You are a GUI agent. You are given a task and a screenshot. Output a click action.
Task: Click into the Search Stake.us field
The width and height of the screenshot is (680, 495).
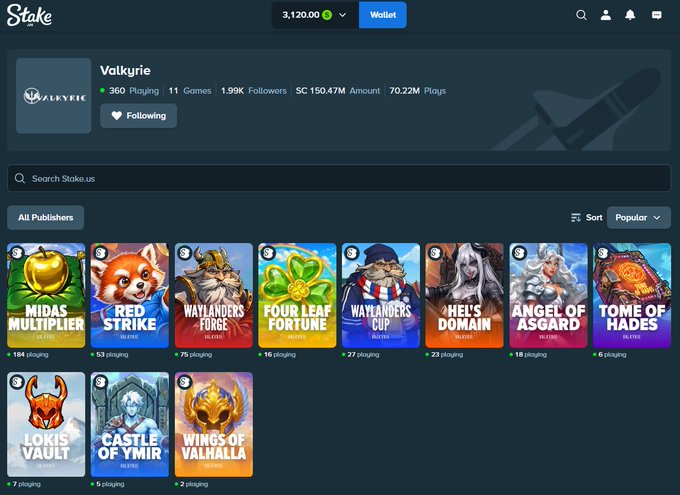(339, 178)
